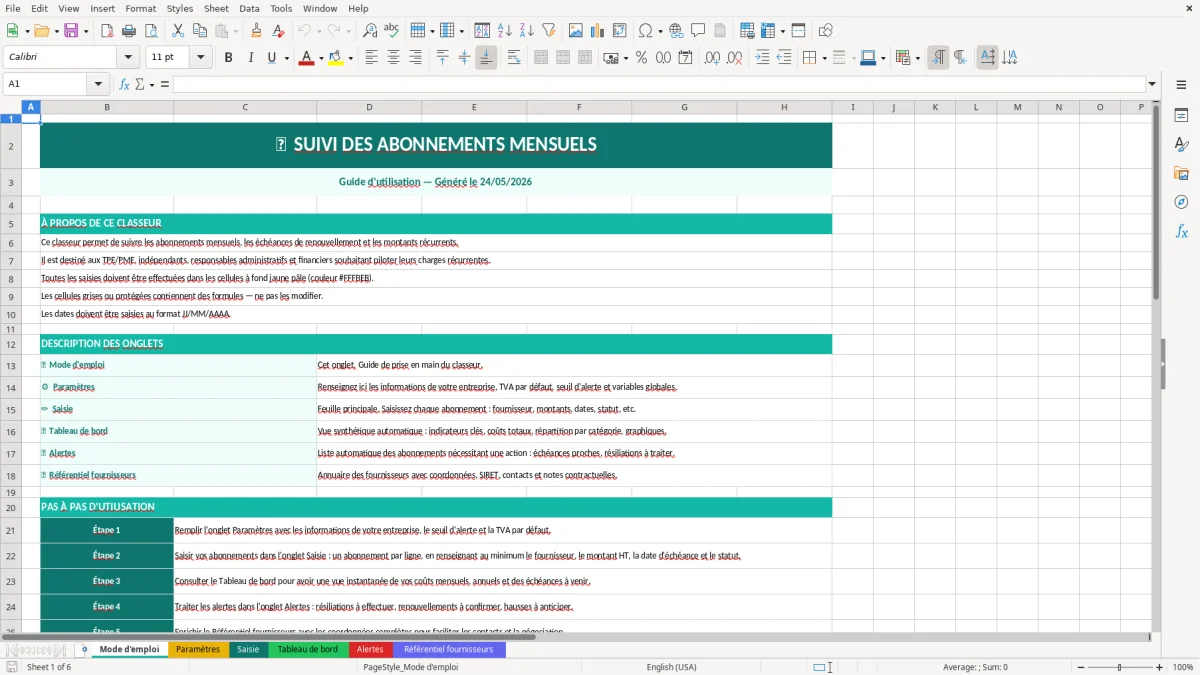Sort ascending A to Z
The image size is (1200, 675).
tap(505, 31)
